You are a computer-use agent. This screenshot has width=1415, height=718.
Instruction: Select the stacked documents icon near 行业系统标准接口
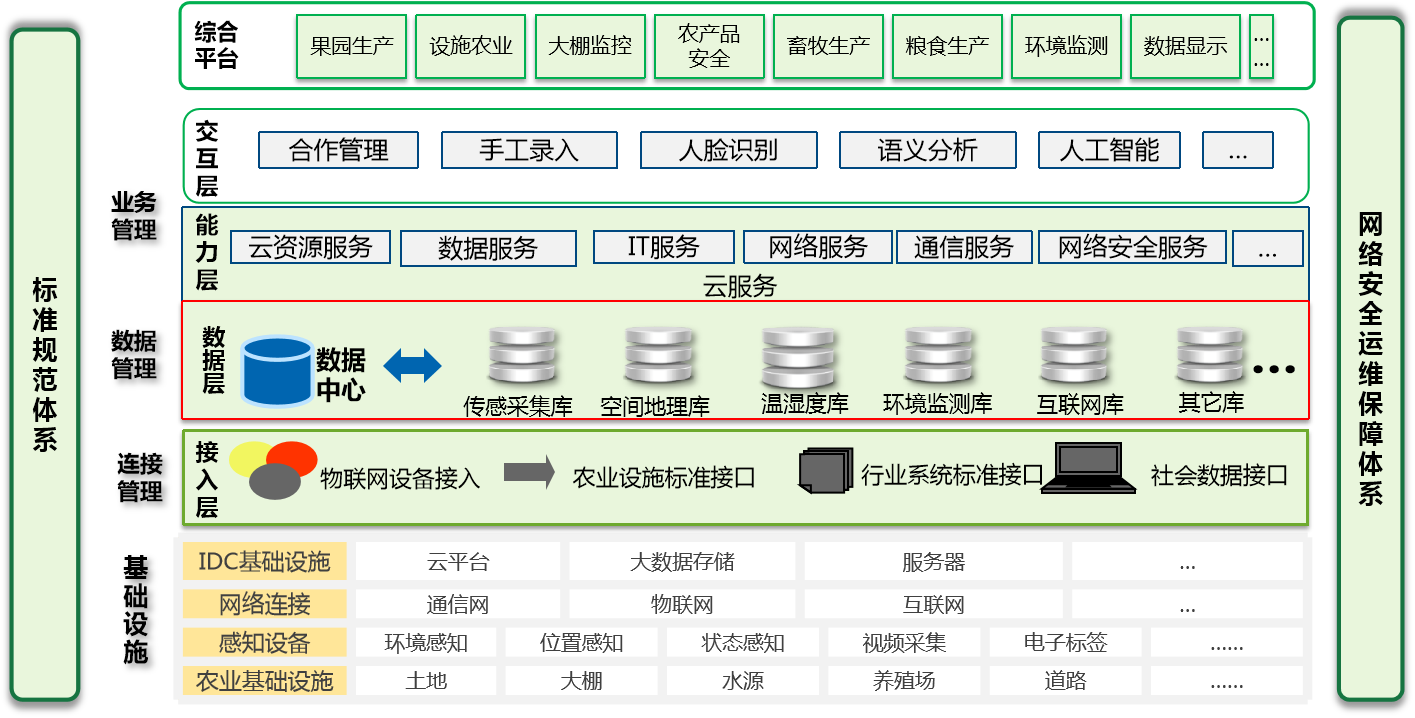point(825,470)
